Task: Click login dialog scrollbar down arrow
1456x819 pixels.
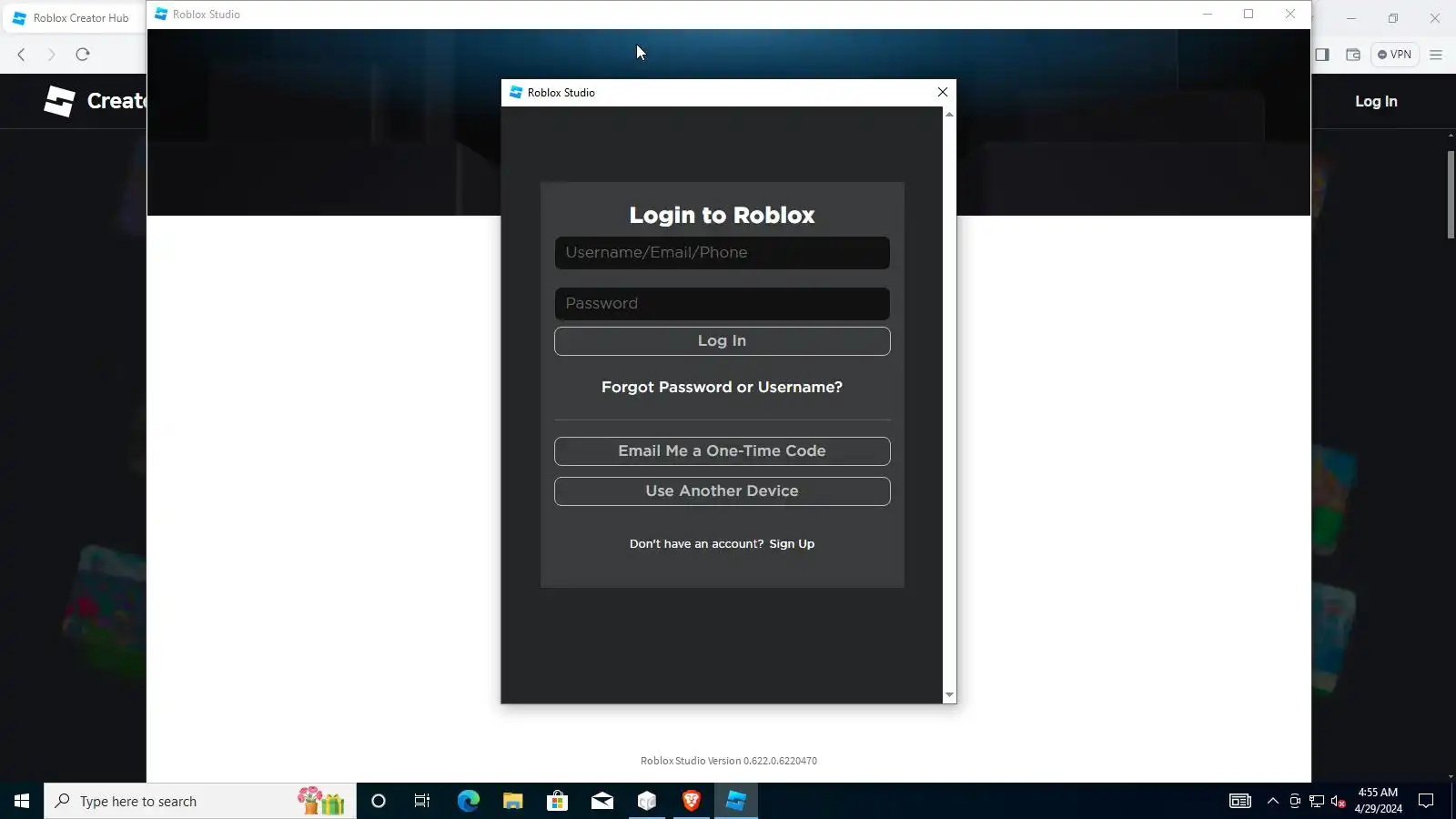Action: point(949,695)
